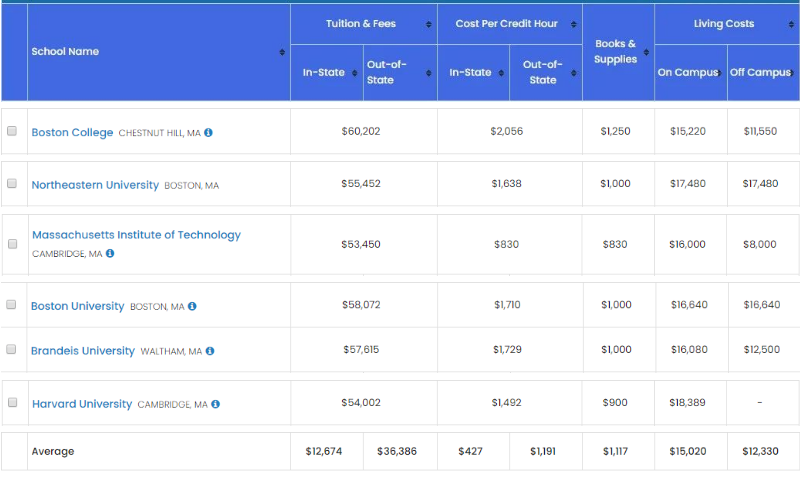Select Boston College off-campus $11,550
The image size is (800, 480).
coord(760,132)
